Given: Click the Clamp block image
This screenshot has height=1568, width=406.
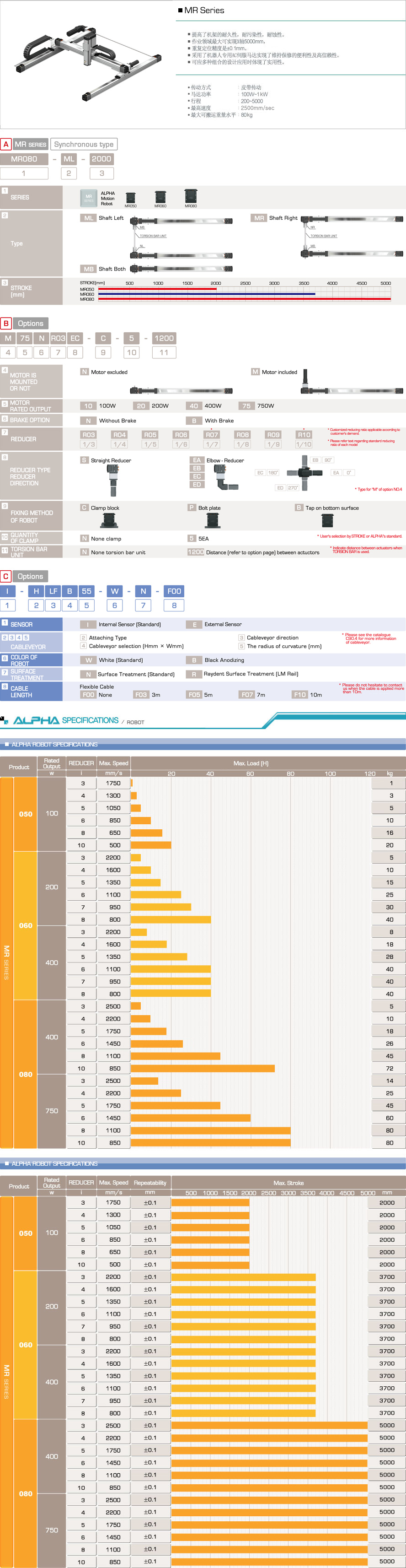Looking at the screenshot, I should [x=109, y=520].
